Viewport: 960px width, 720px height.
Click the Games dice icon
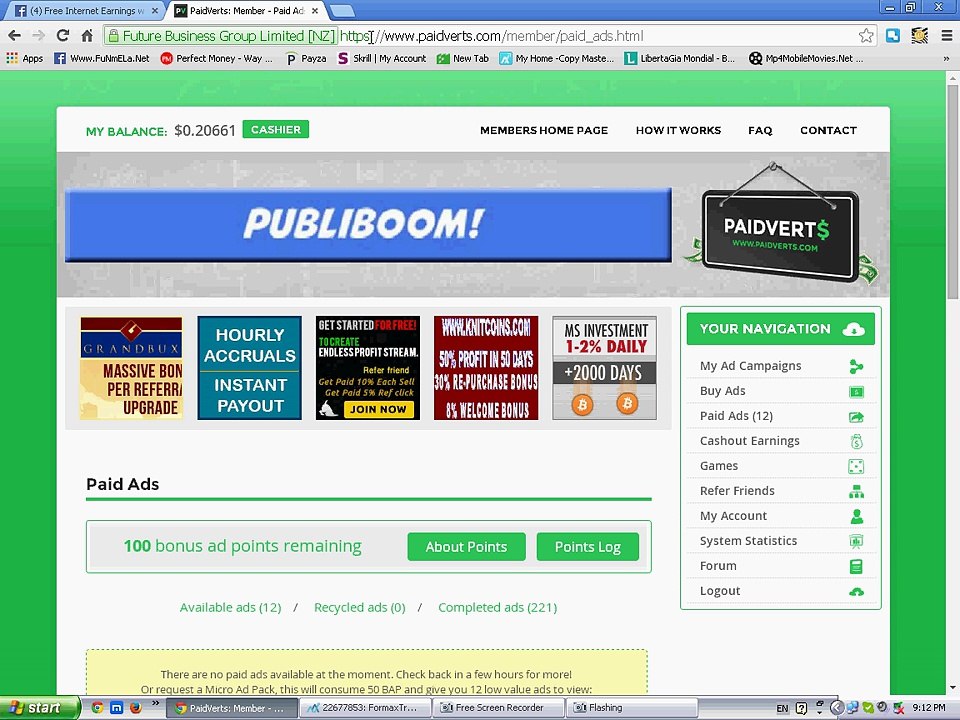click(856, 467)
